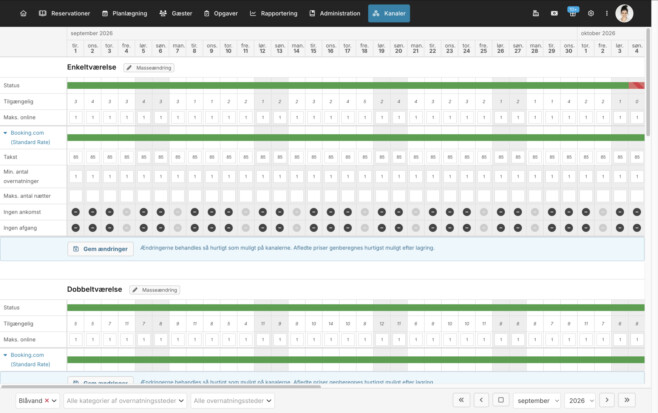The height and width of the screenshot is (413, 658).
Task: Collapse Booking.com Standard Rate under Enkeltværelse
Action: click(5, 133)
